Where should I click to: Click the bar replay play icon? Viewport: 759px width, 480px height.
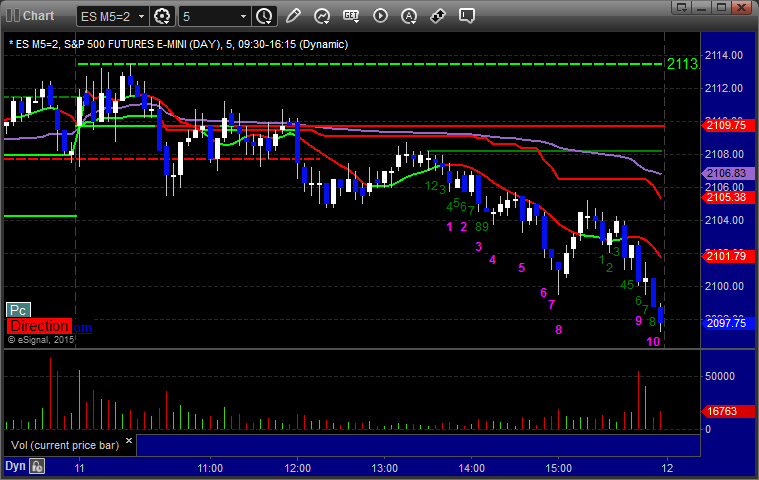pos(380,16)
